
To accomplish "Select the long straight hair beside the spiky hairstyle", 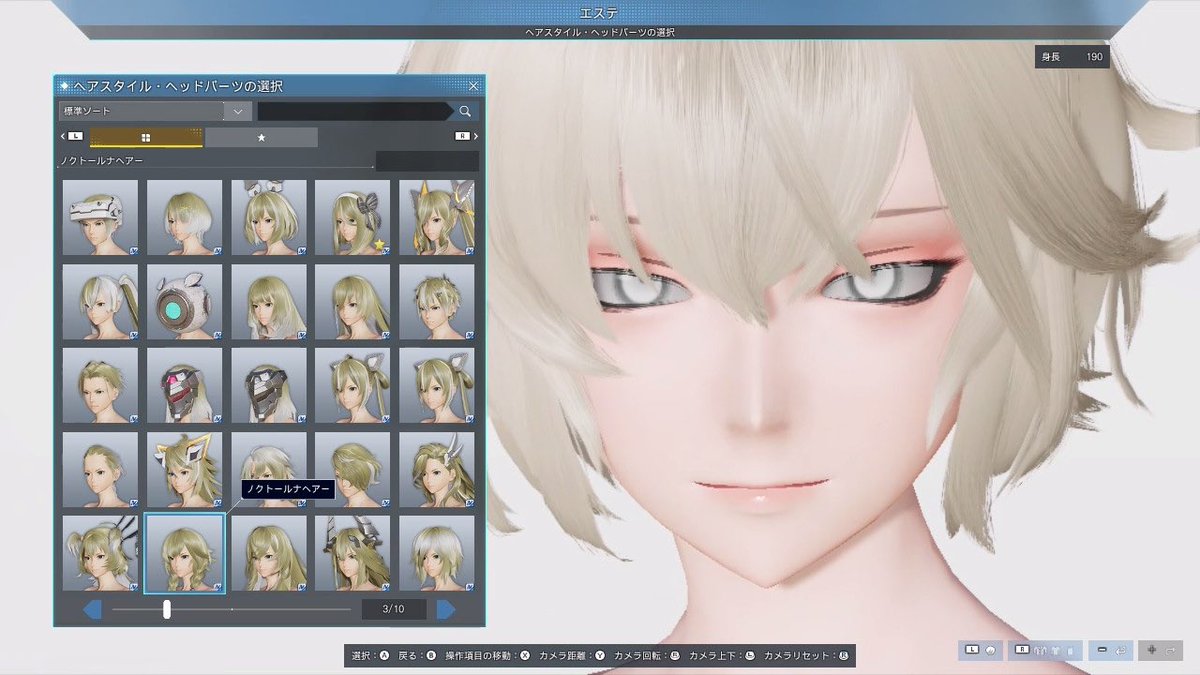I will click(x=353, y=301).
